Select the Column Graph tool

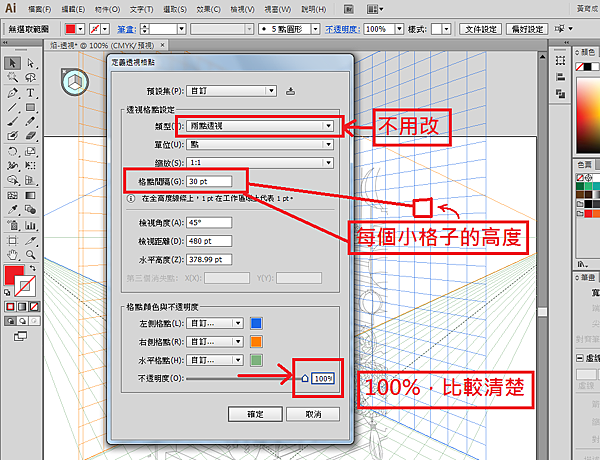[31, 225]
